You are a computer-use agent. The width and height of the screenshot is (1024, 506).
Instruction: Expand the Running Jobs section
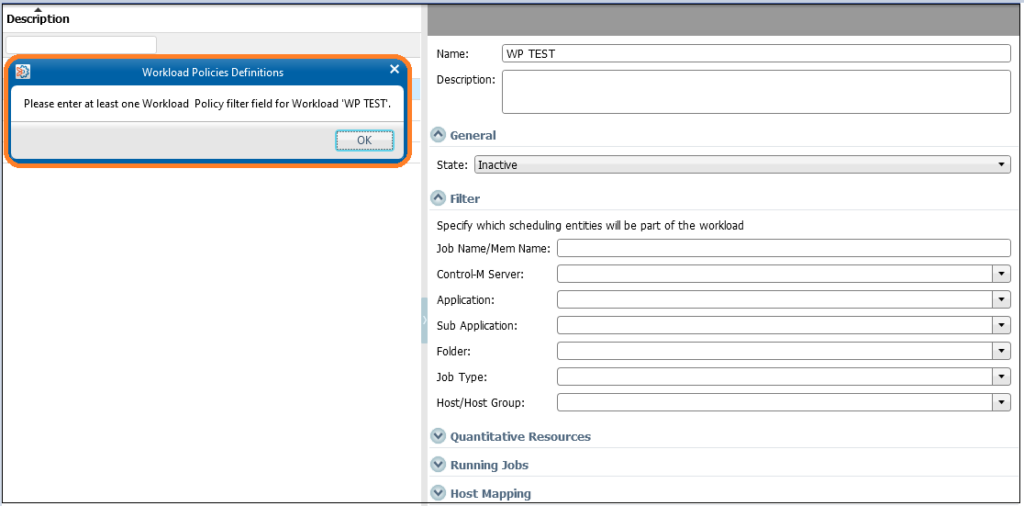(439, 465)
